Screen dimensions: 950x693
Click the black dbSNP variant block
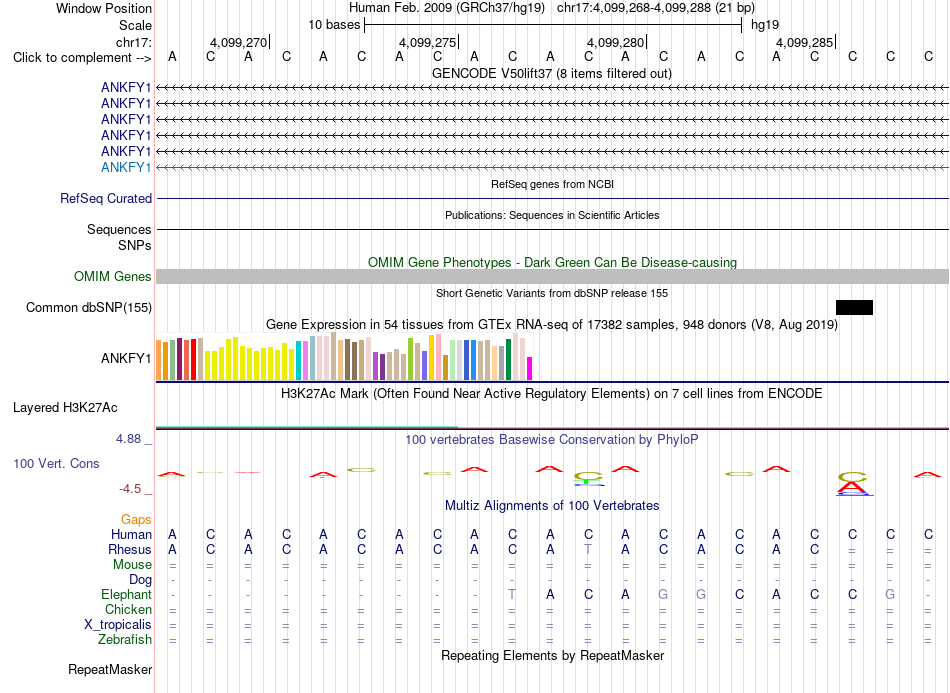pyautogui.click(x=854, y=307)
